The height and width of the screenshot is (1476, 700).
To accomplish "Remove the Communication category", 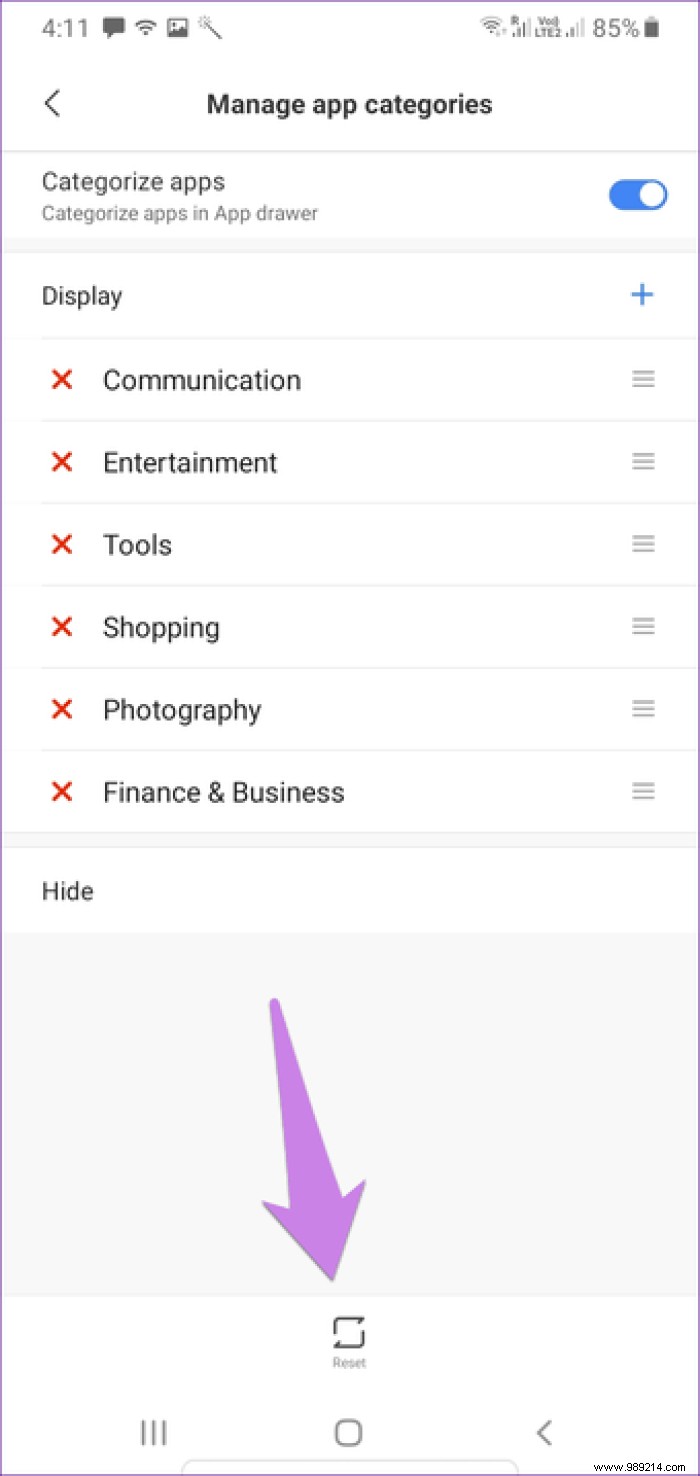I will 61,380.
